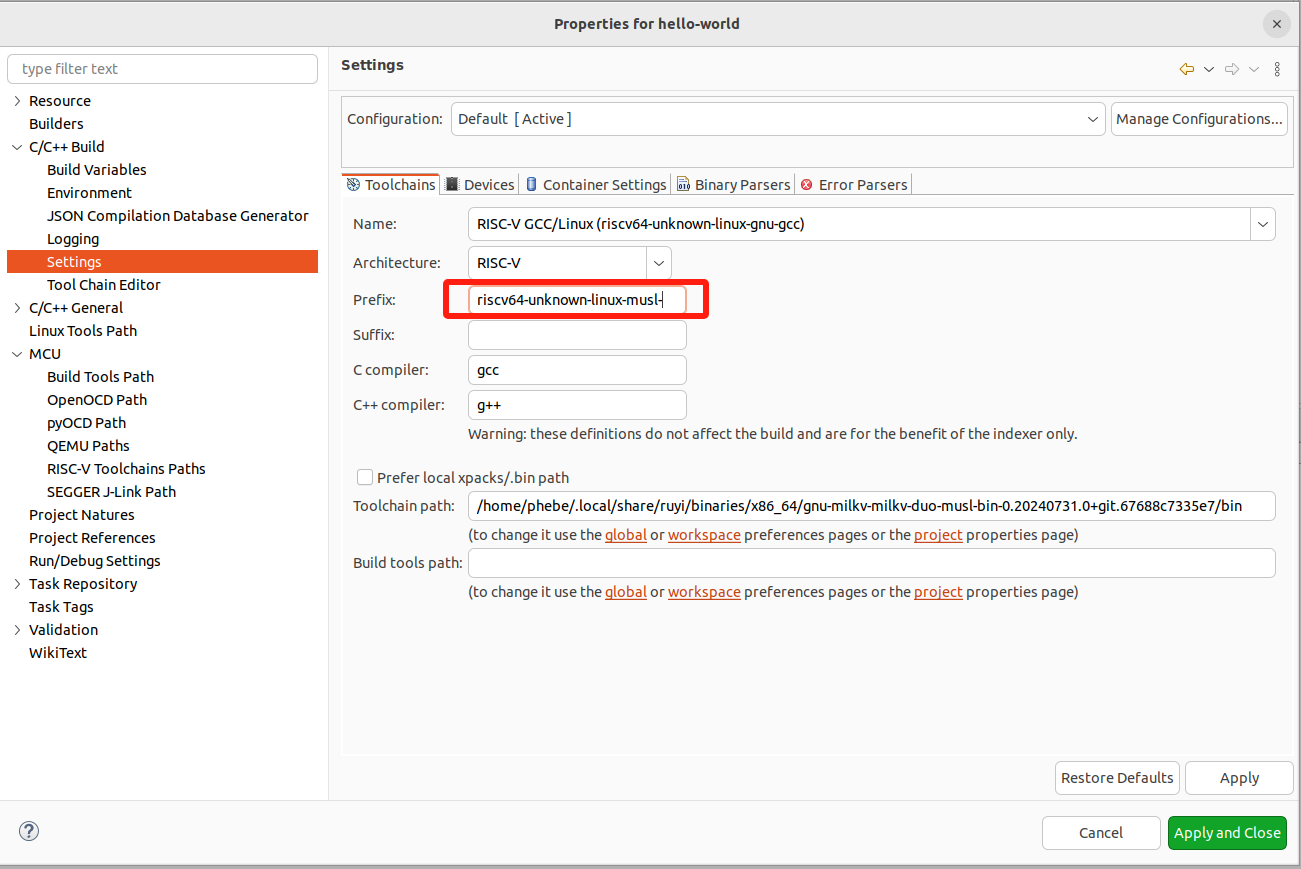Viewport: 1301px width, 869px height.
Task: Select QEMU Paths in the tree
Action: 88,446
